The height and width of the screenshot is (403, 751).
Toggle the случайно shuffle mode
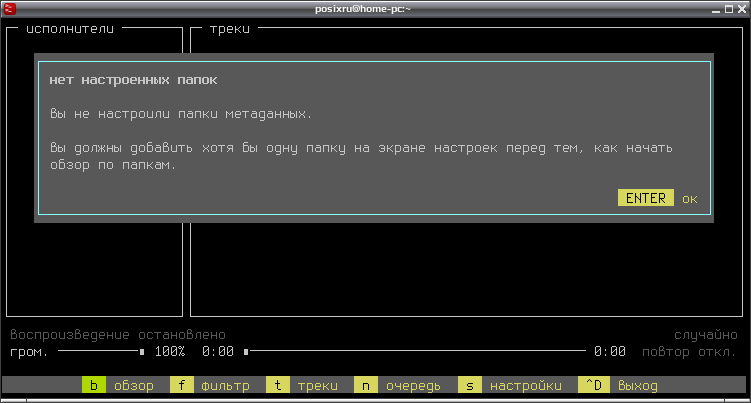point(705,334)
